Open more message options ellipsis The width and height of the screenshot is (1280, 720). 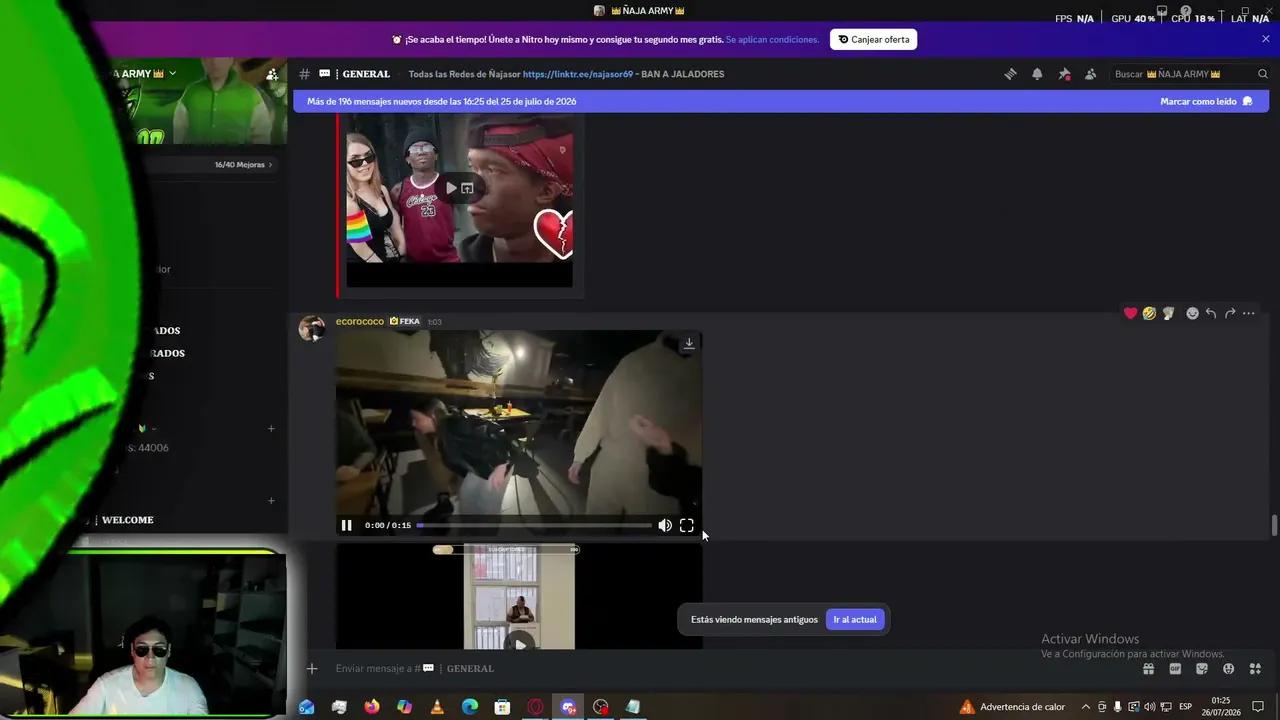click(1249, 313)
